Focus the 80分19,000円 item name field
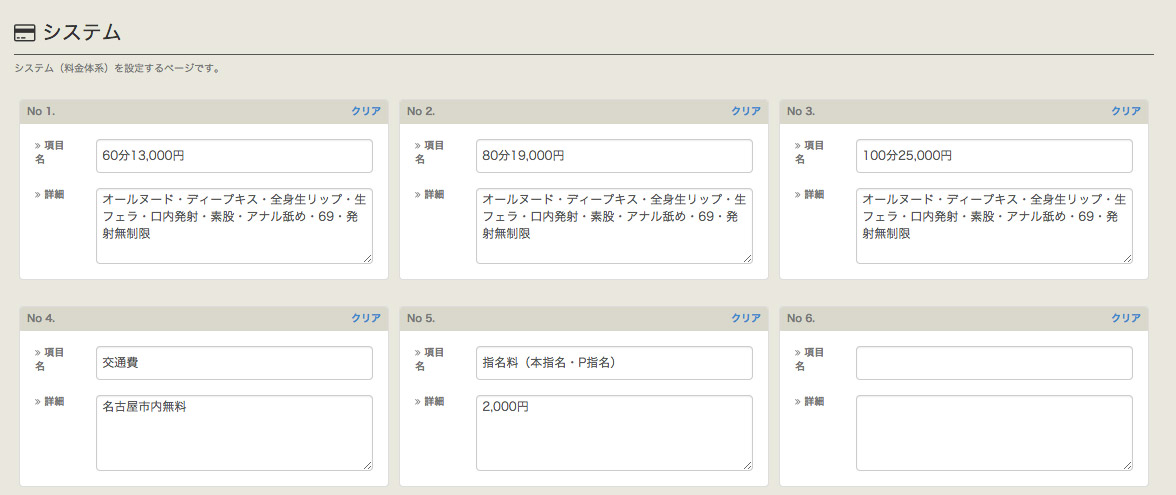The height and width of the screenshot is (495, 1176). 614,156
